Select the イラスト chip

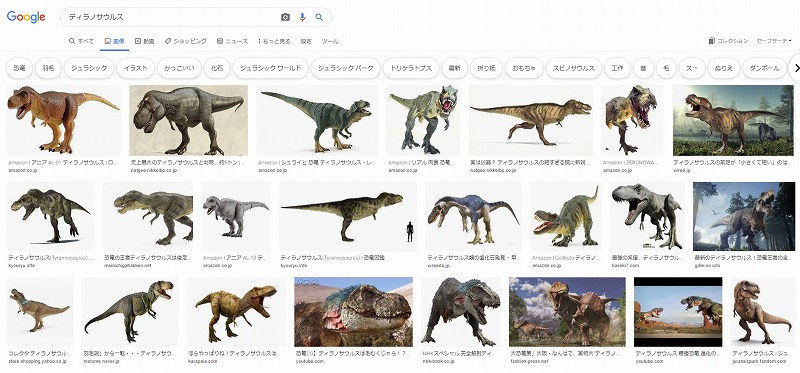(x=135, y=68)
